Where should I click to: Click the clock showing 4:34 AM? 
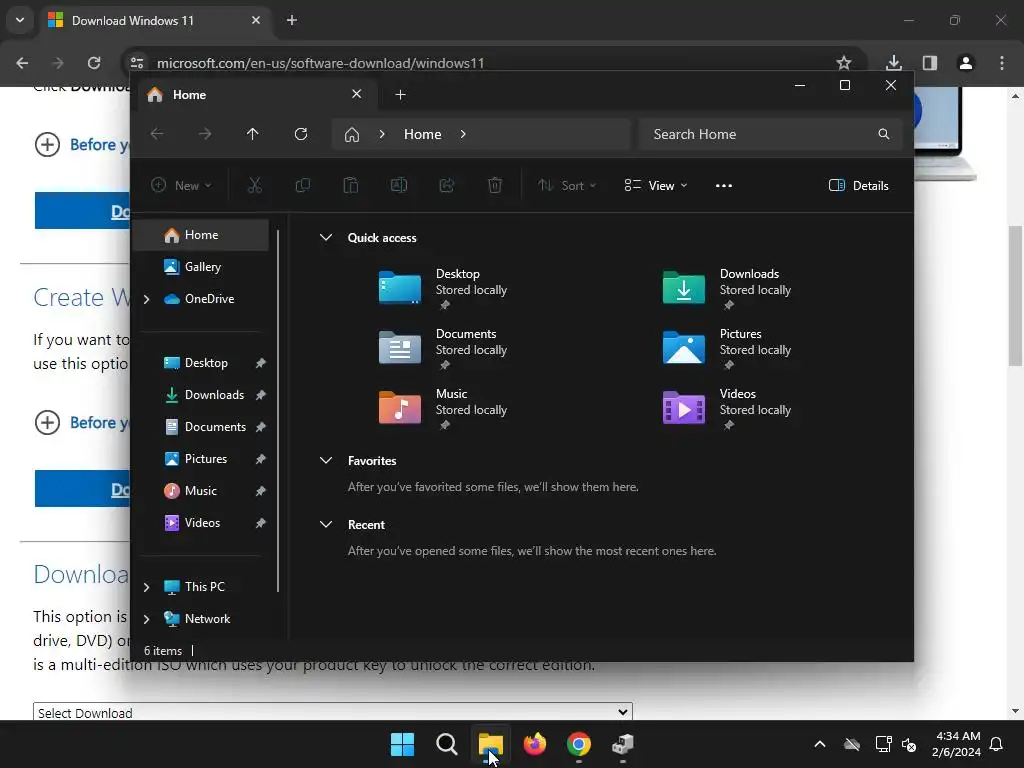point(958,736)
